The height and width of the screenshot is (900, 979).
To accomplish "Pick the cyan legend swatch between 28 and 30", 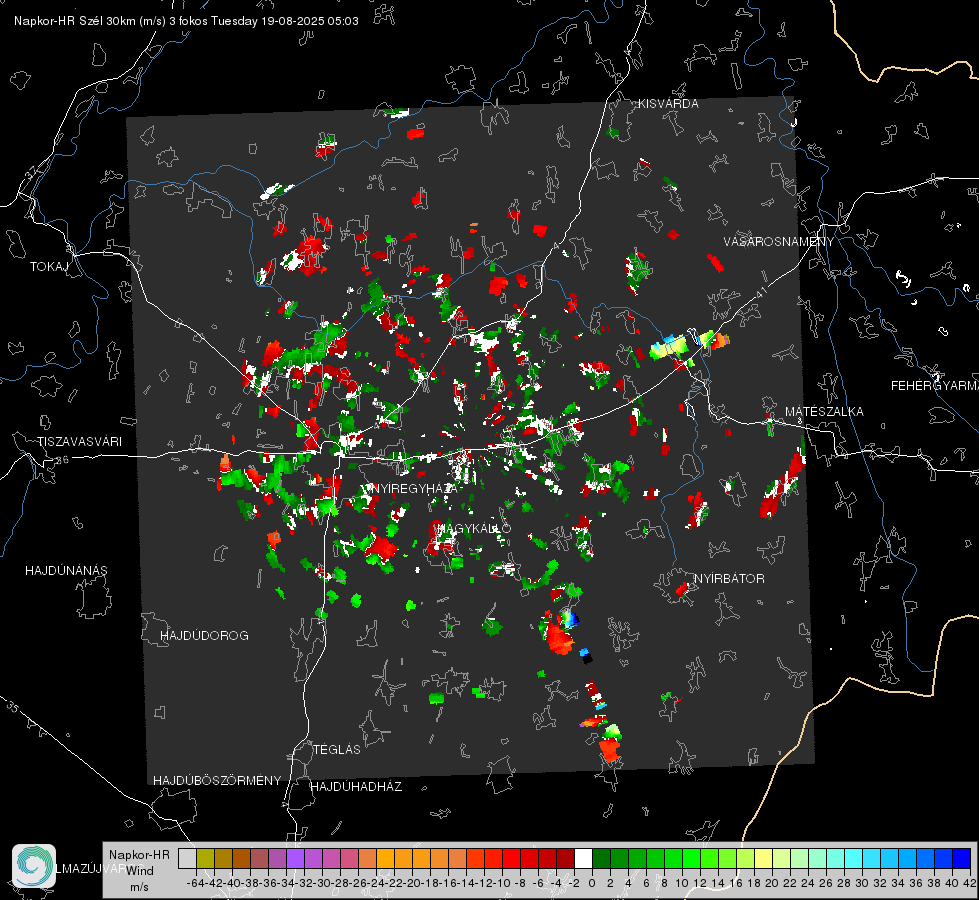I will click(x=854, y=859).
